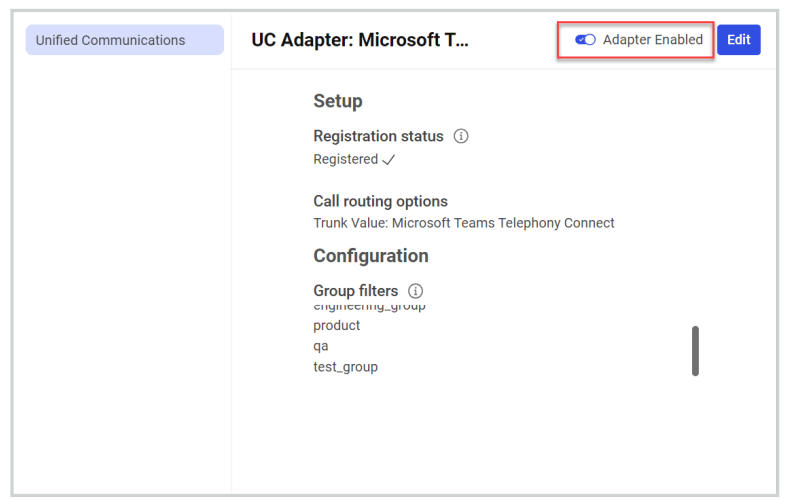Click the 'Setup' section heading
The image size is (786, 500).
[x=338, y=101]
